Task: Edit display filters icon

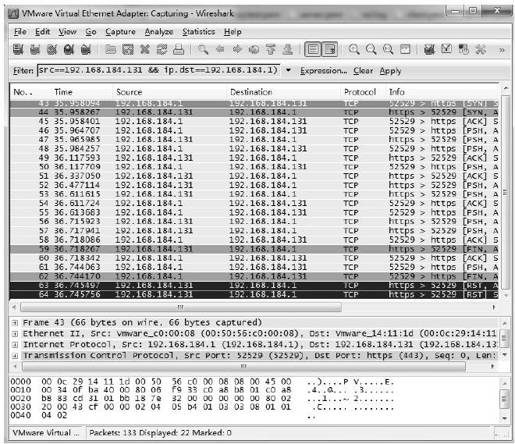Action: (446, 50)
